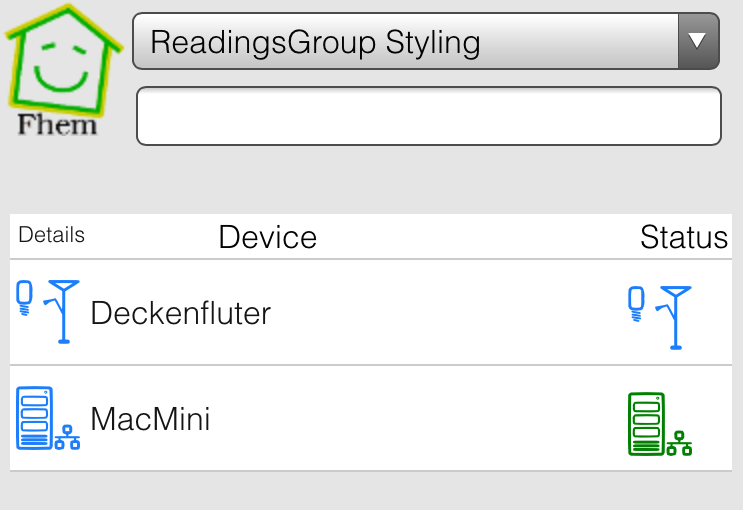Click the Details column header
743x510 pixels.
(x=51, y=235)
